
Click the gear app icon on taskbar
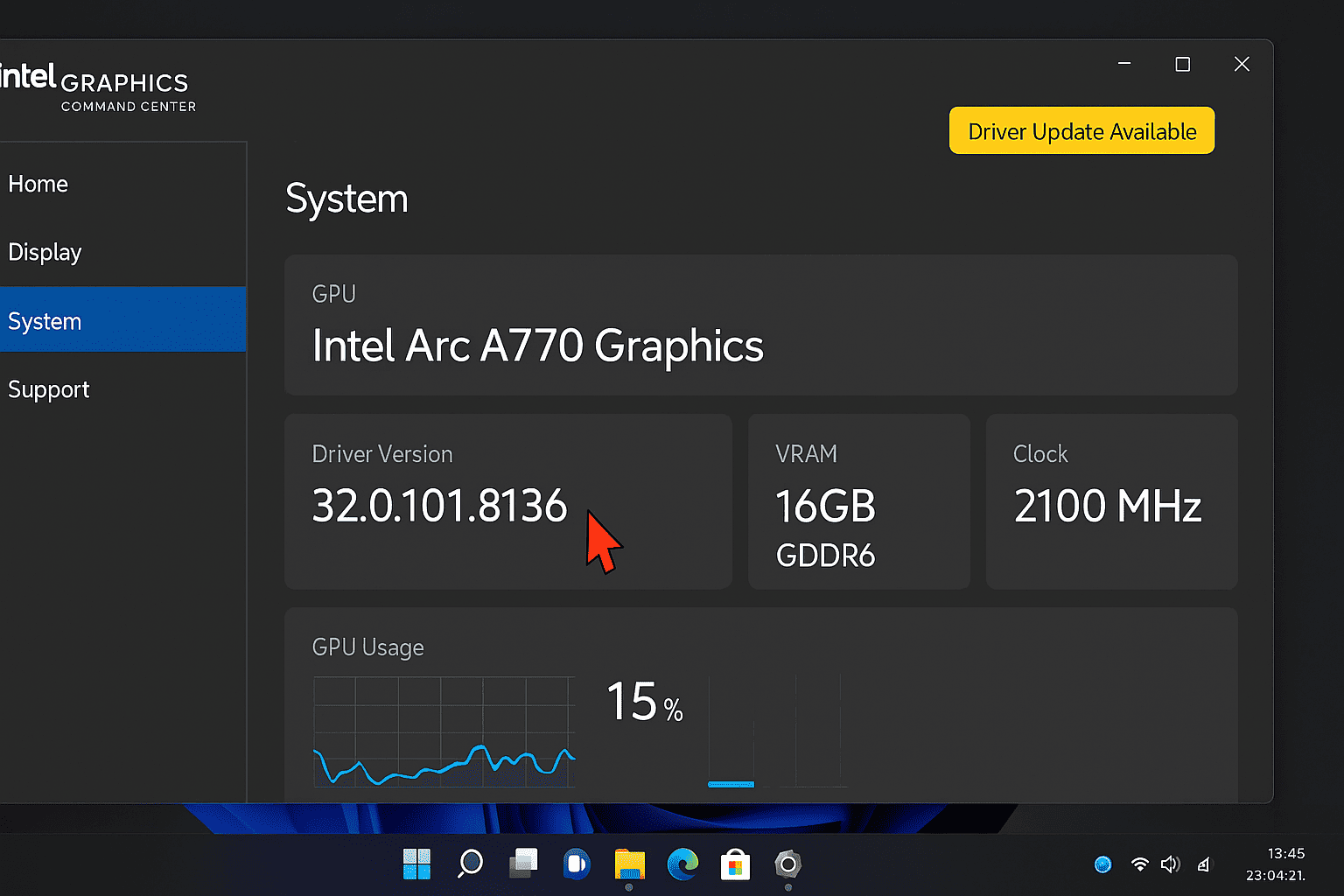pos(788,864)
